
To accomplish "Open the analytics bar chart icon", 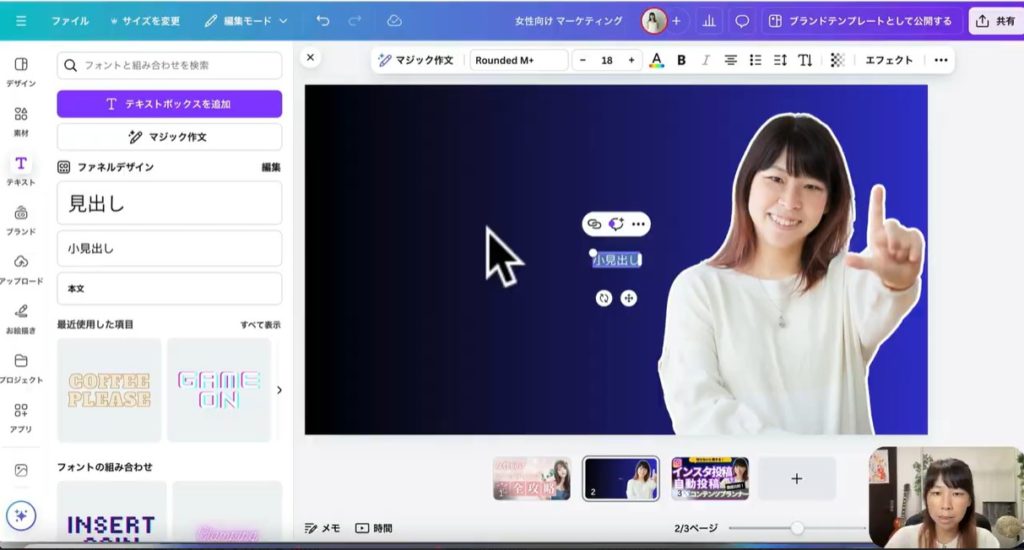I will (709, 21).
